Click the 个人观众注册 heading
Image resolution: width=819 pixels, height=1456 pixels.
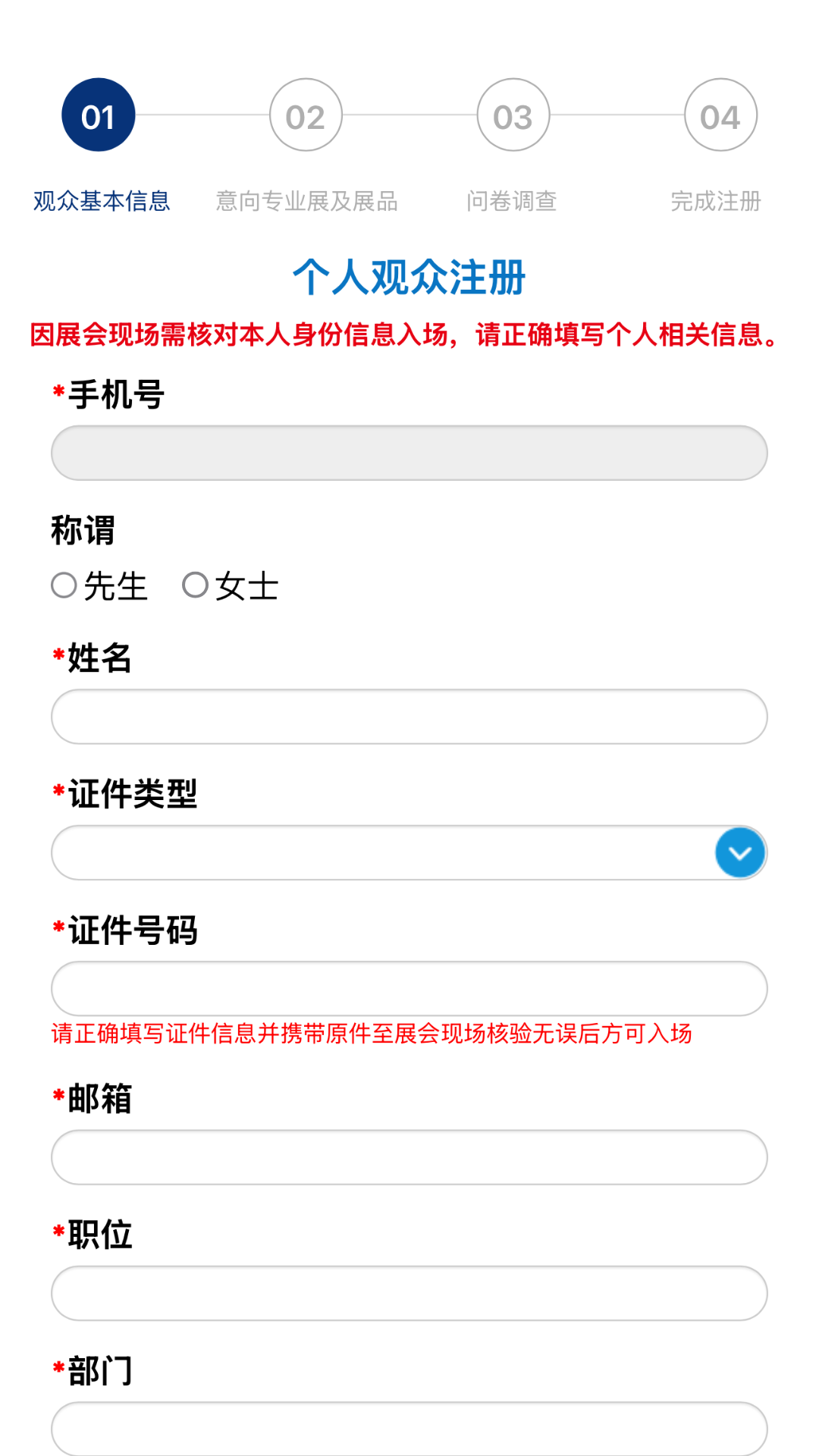point(409,277)
